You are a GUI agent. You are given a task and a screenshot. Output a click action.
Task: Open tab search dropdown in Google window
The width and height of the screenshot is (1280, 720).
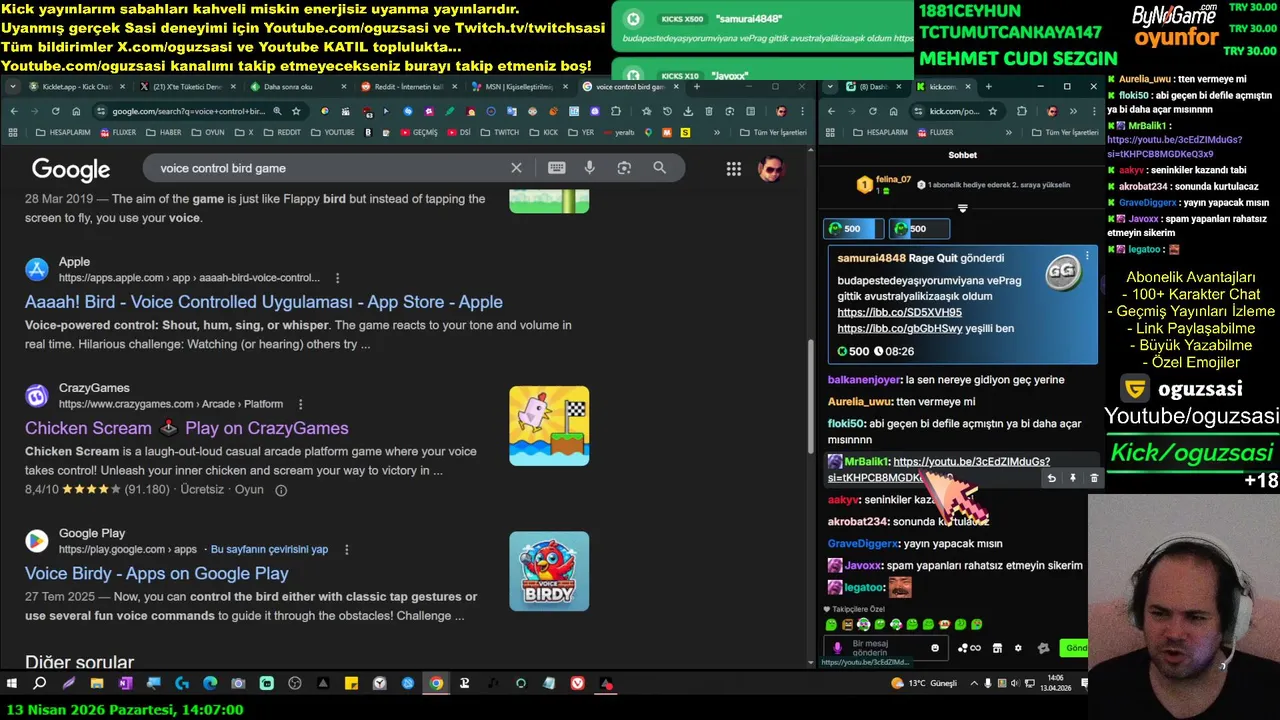click(x=13, y=86)
